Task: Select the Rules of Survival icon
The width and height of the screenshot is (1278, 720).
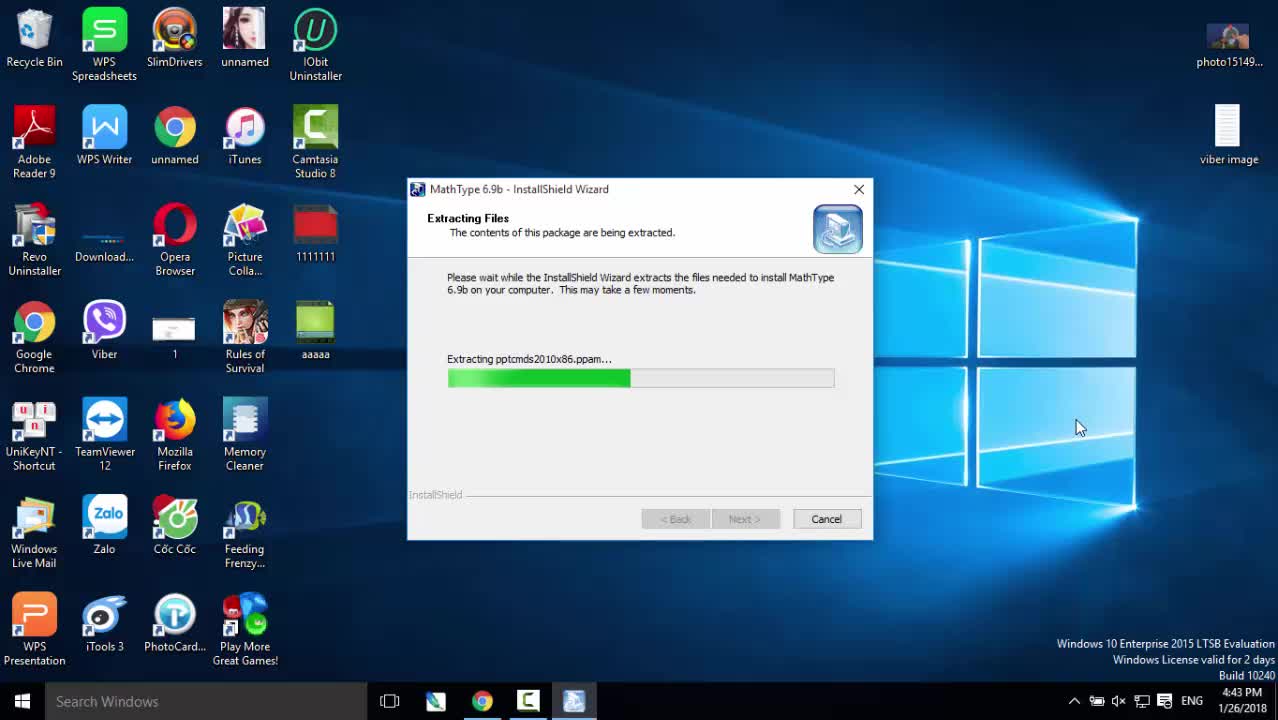Action: pos(245,337)
